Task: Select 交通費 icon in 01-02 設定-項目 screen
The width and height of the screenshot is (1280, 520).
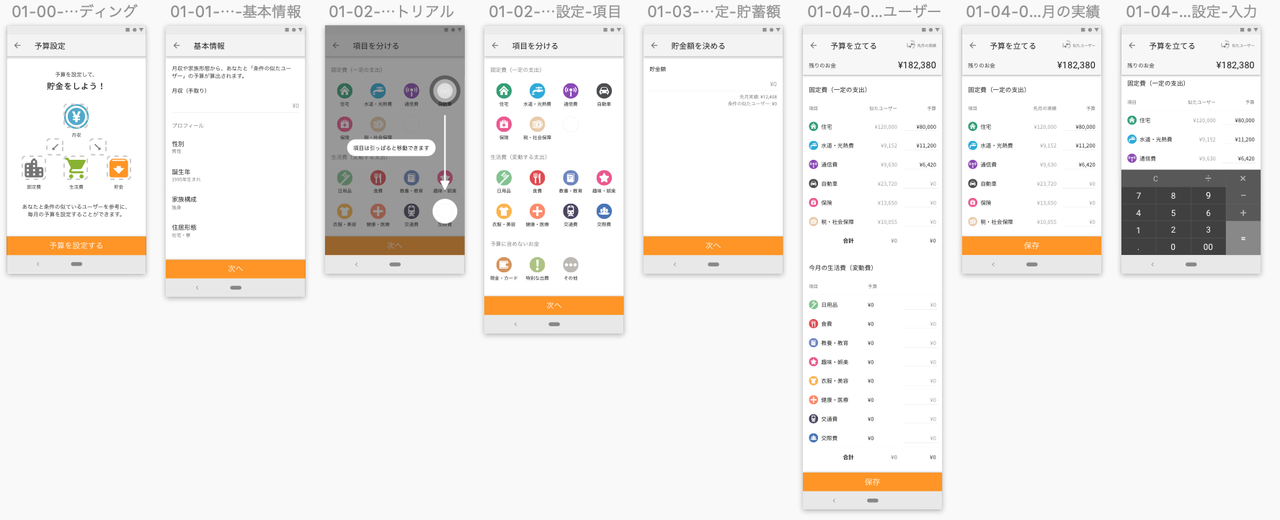Action: (x=570, y=211)
